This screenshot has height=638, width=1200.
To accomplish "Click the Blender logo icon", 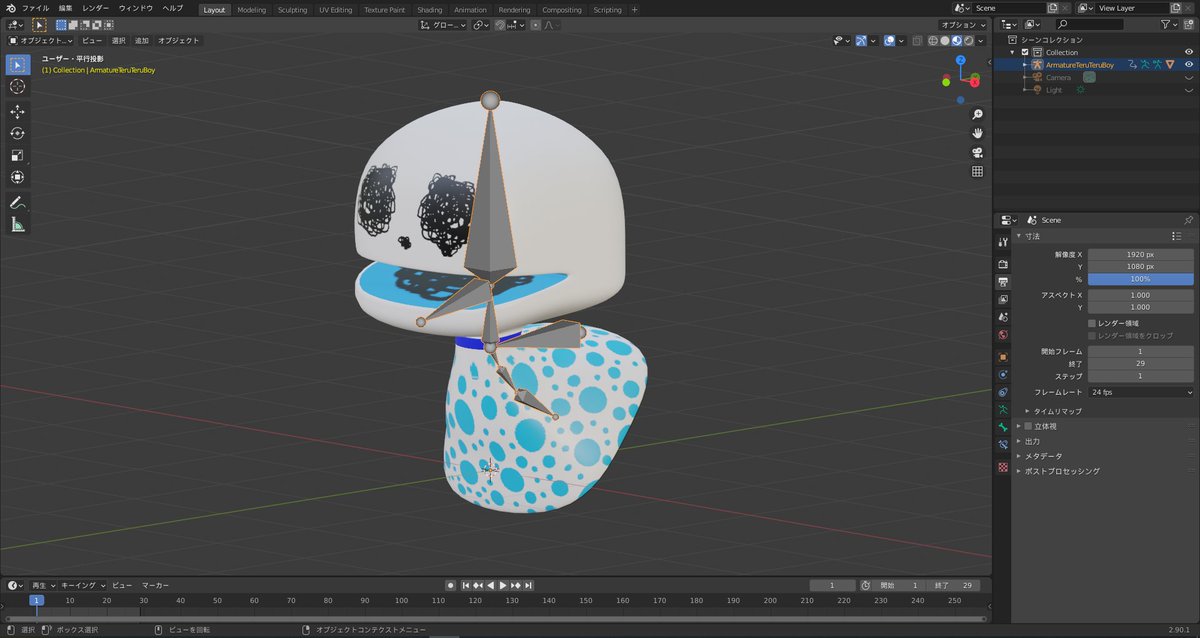I will [x=10, y=8].
